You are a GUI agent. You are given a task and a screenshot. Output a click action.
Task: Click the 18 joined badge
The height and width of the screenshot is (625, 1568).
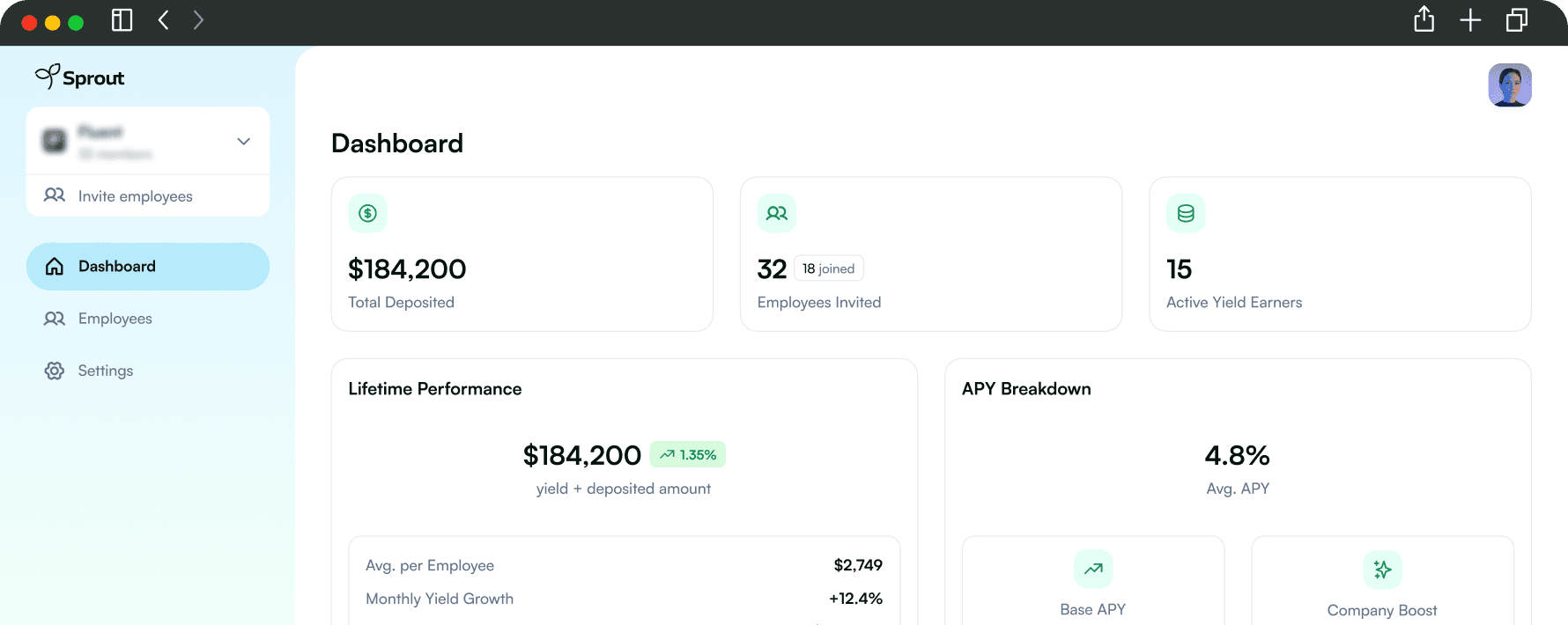click(828, 268)
